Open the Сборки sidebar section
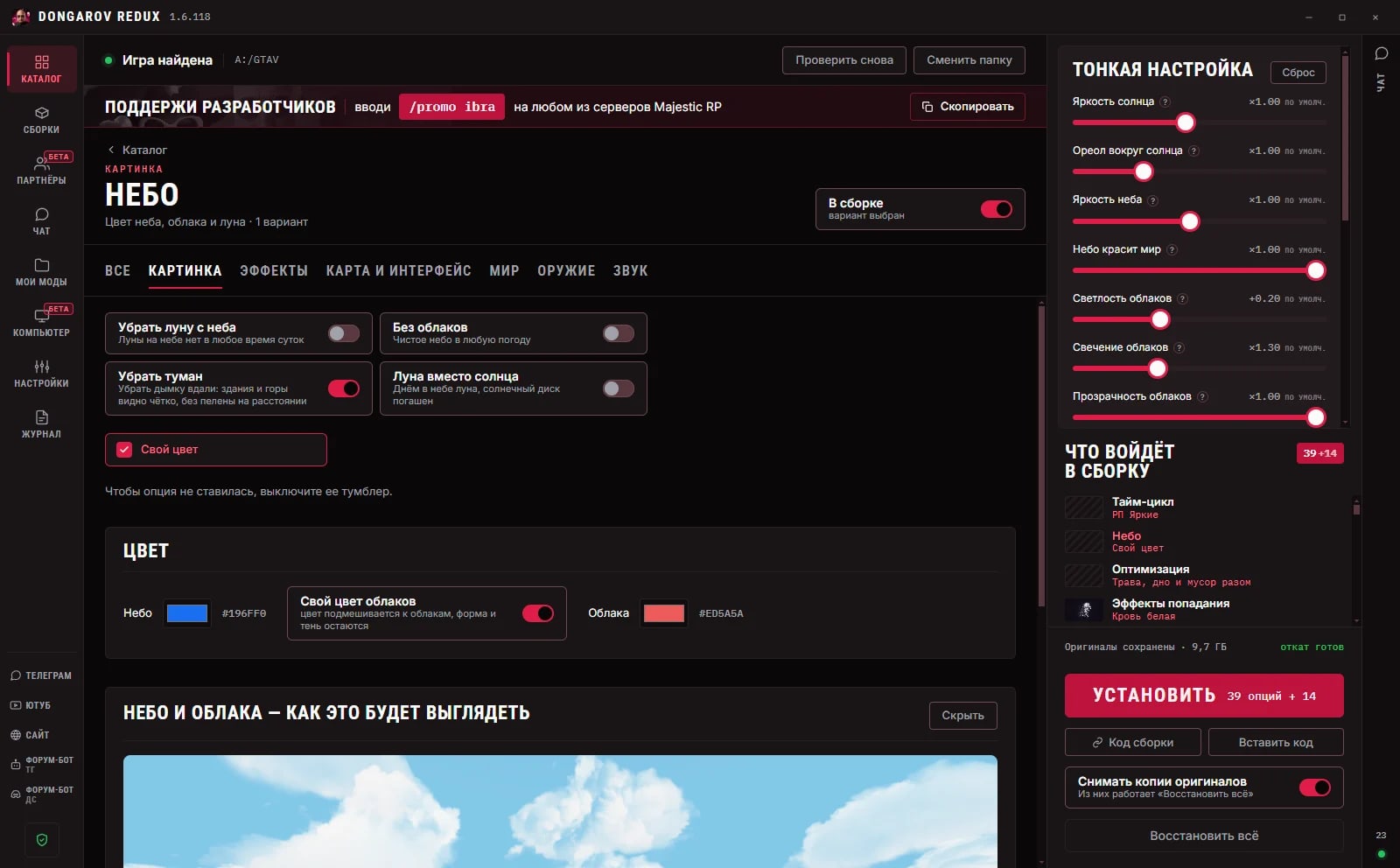The image size is (1400, 868). (41, 120)
